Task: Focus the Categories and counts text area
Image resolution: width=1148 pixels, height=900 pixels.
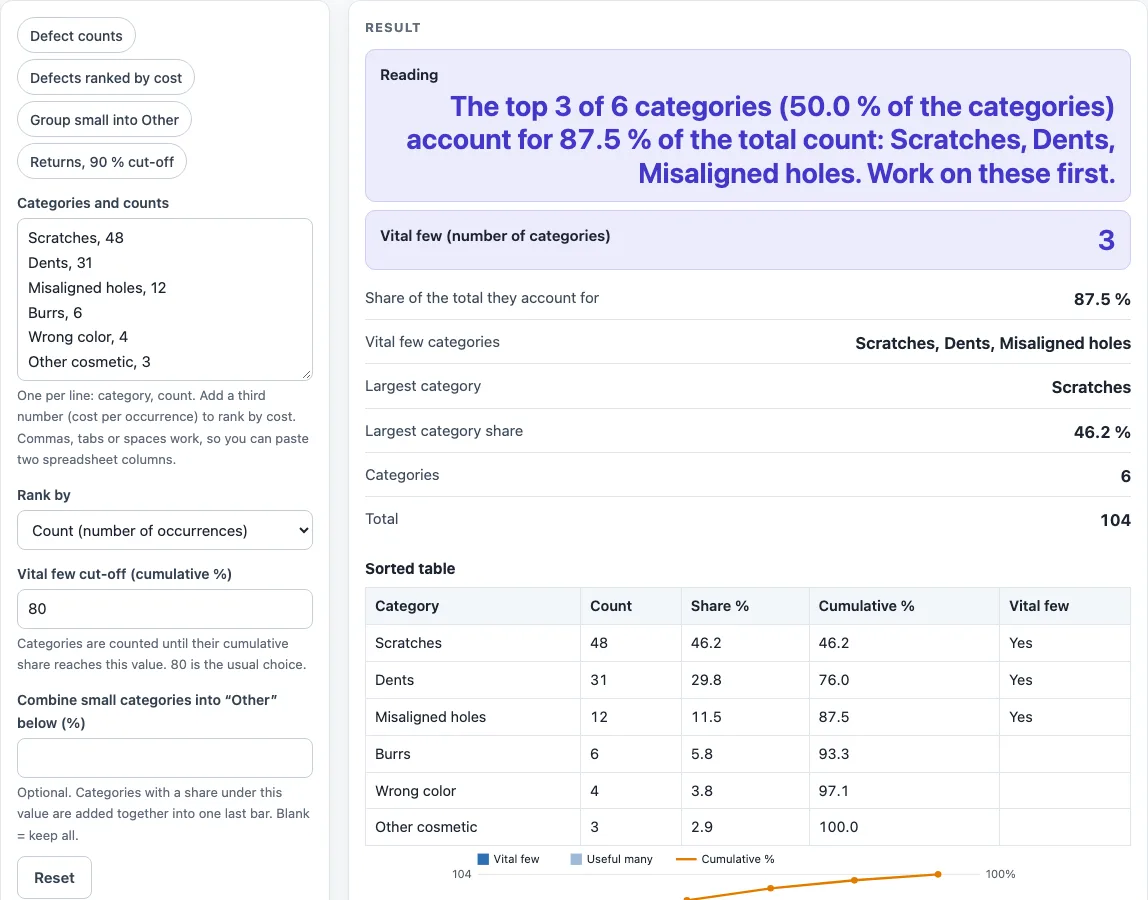Action: click(165, 300)
